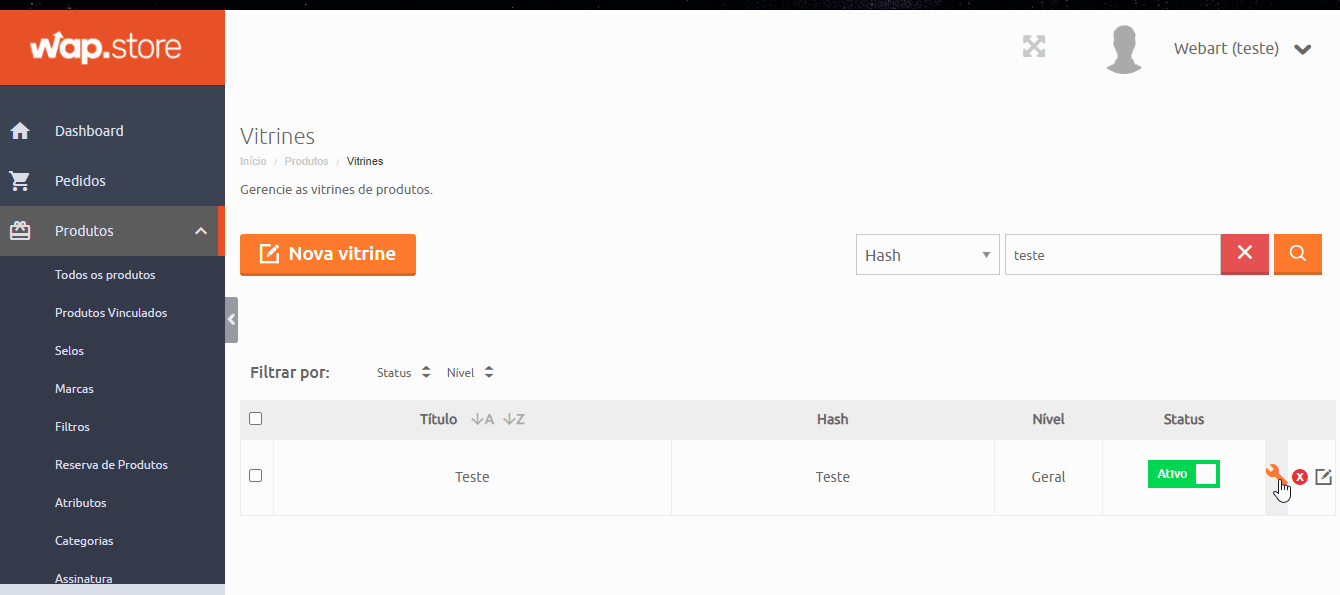1340x595 pixels.
Task: Click the Pedidos shopping cart icon
Action: coord(20,181)
